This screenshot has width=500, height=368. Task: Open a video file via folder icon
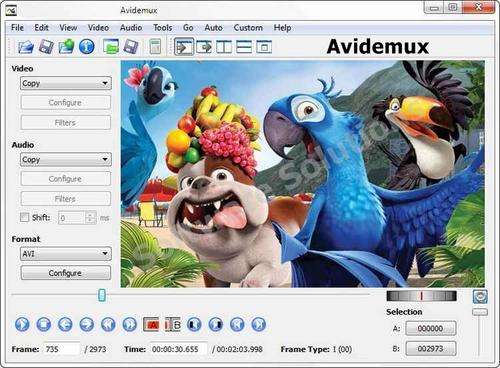26,47
